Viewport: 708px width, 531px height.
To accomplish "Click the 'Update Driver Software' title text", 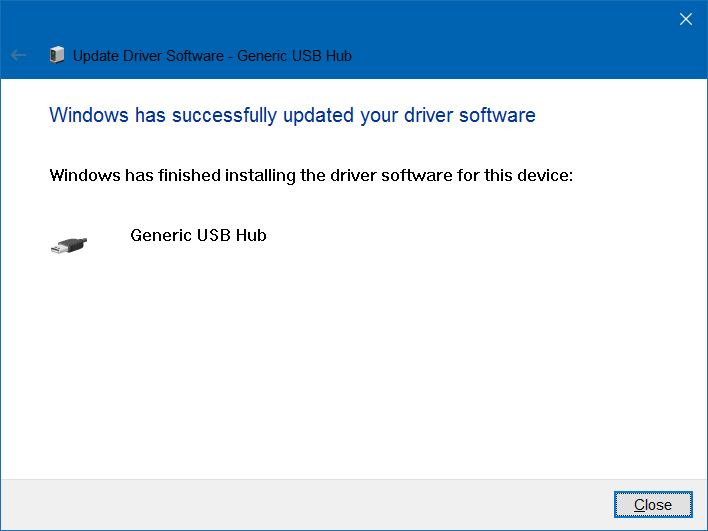I will pos(146,56).
